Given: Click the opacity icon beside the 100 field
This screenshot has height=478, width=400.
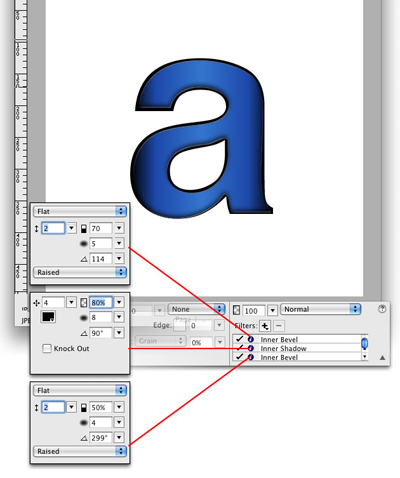Looking at the screenshot, I should click(236, 310).
